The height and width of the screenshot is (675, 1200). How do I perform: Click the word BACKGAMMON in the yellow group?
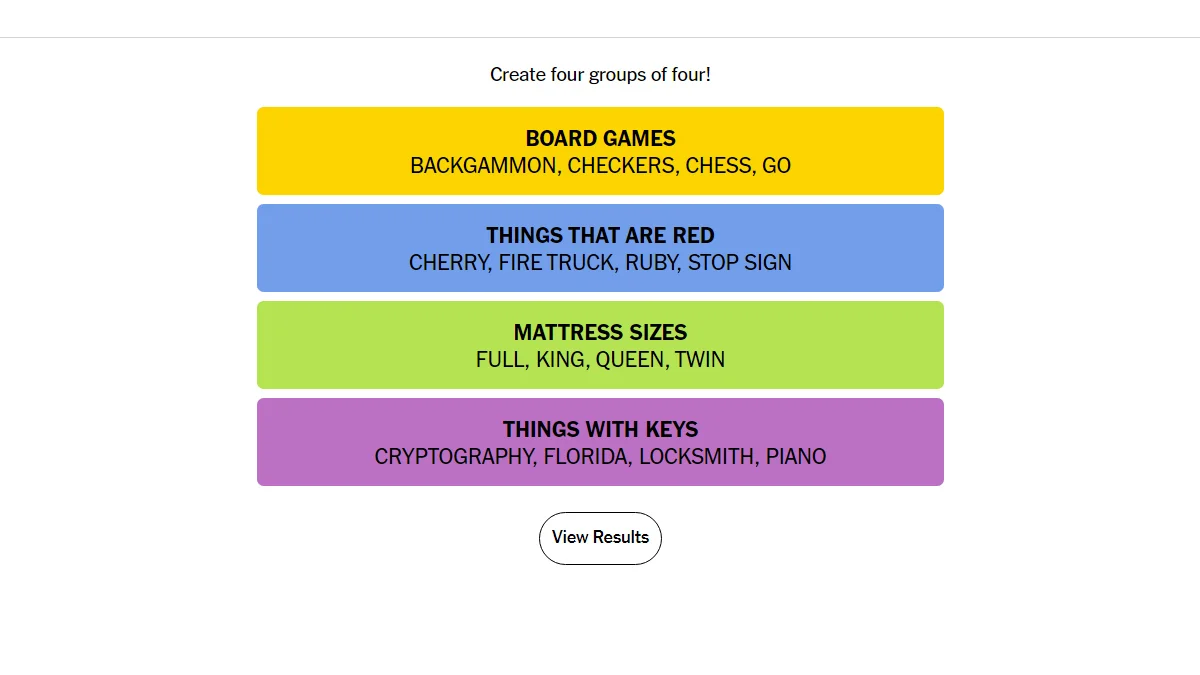coord(483,166)
